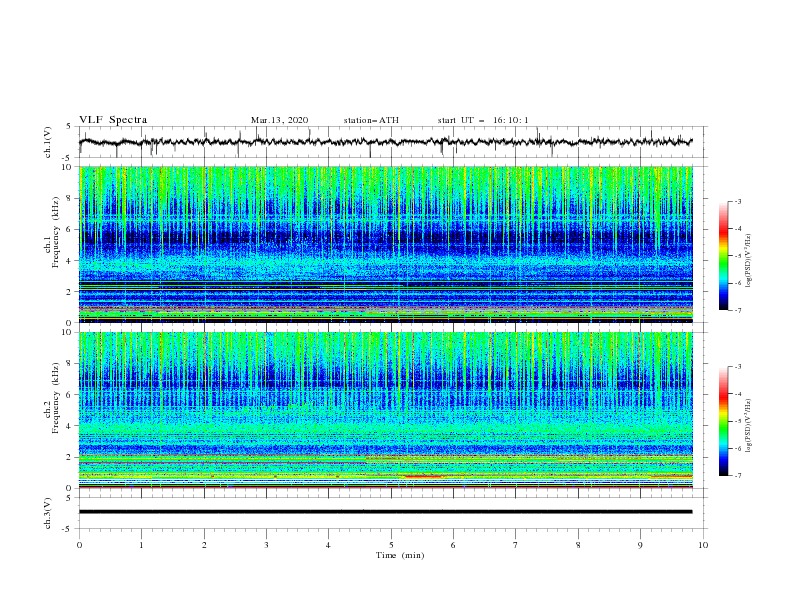Click the ch.3 flat black voltage trace
Viewport: 792px width, 612px height.
[x=385, y=512]
